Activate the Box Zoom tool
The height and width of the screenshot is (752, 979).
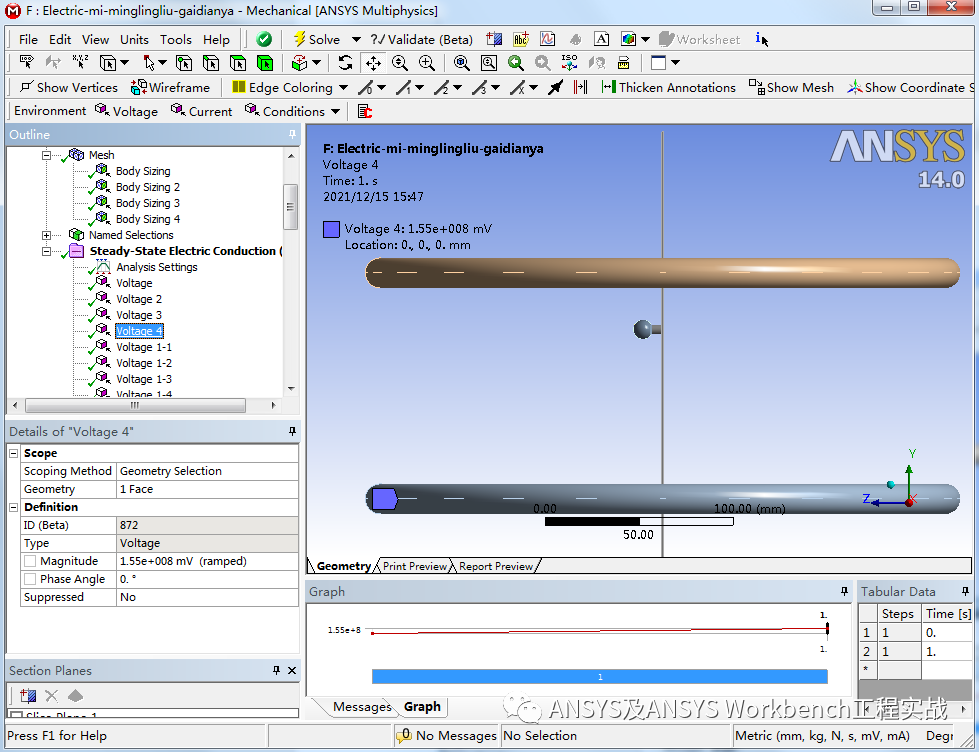point(427,63)
